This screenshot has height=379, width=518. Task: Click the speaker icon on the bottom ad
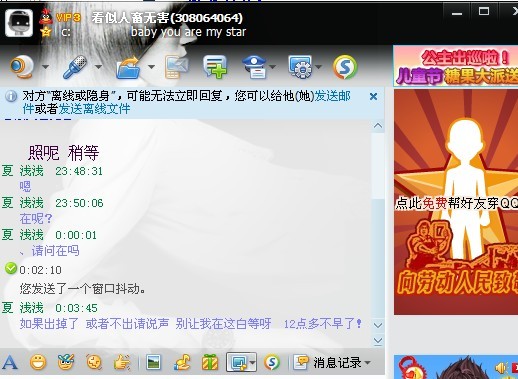(500, 368)
